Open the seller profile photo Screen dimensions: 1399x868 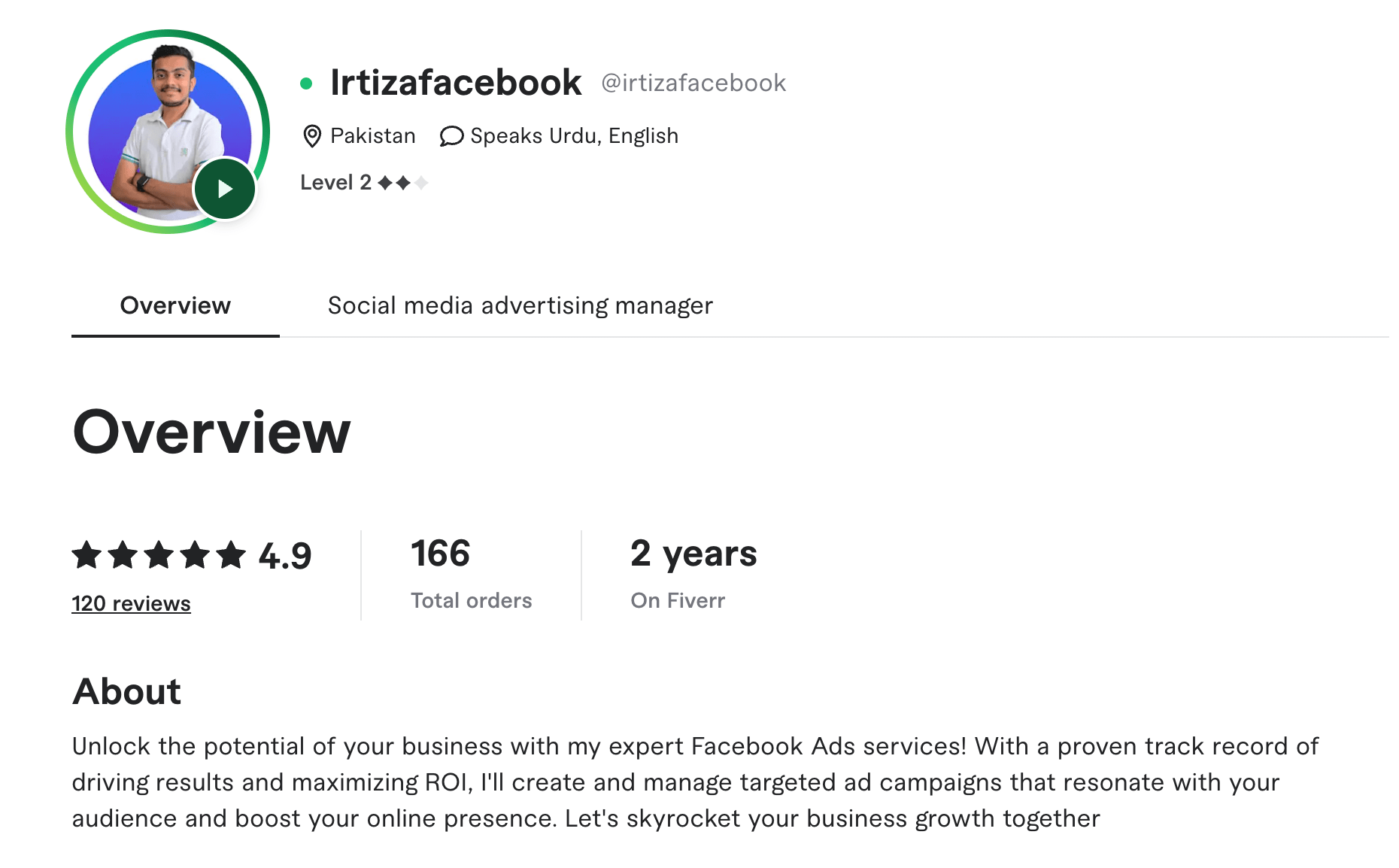(168, 132)
